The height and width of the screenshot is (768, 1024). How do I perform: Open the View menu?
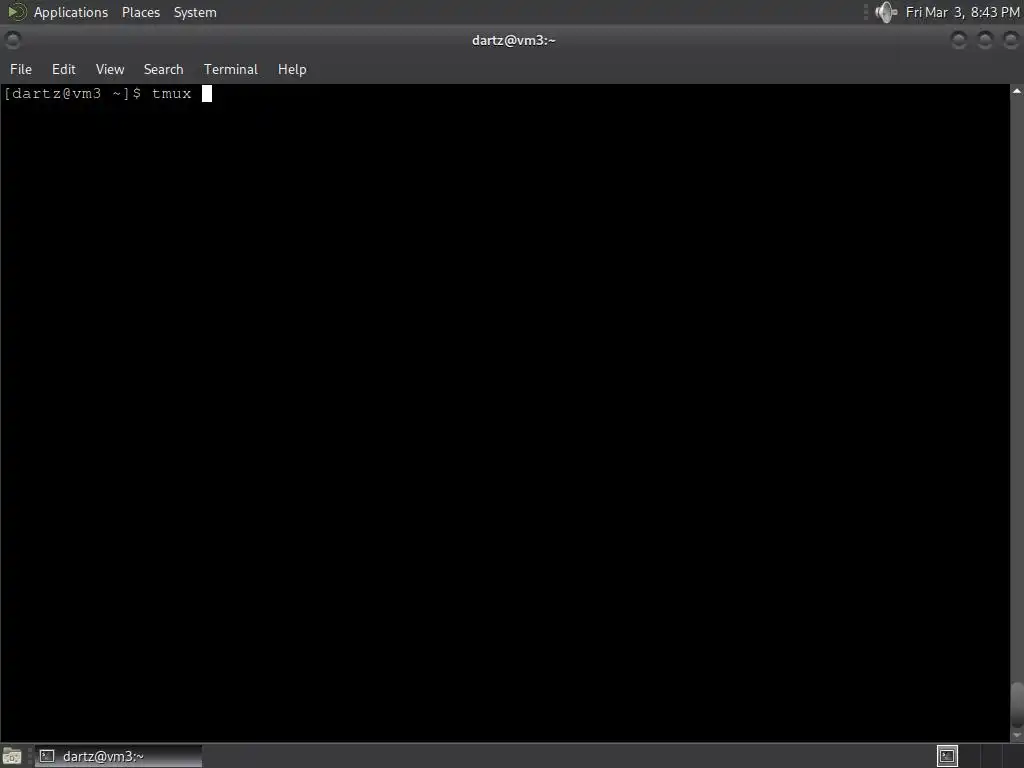click(110, 69)
